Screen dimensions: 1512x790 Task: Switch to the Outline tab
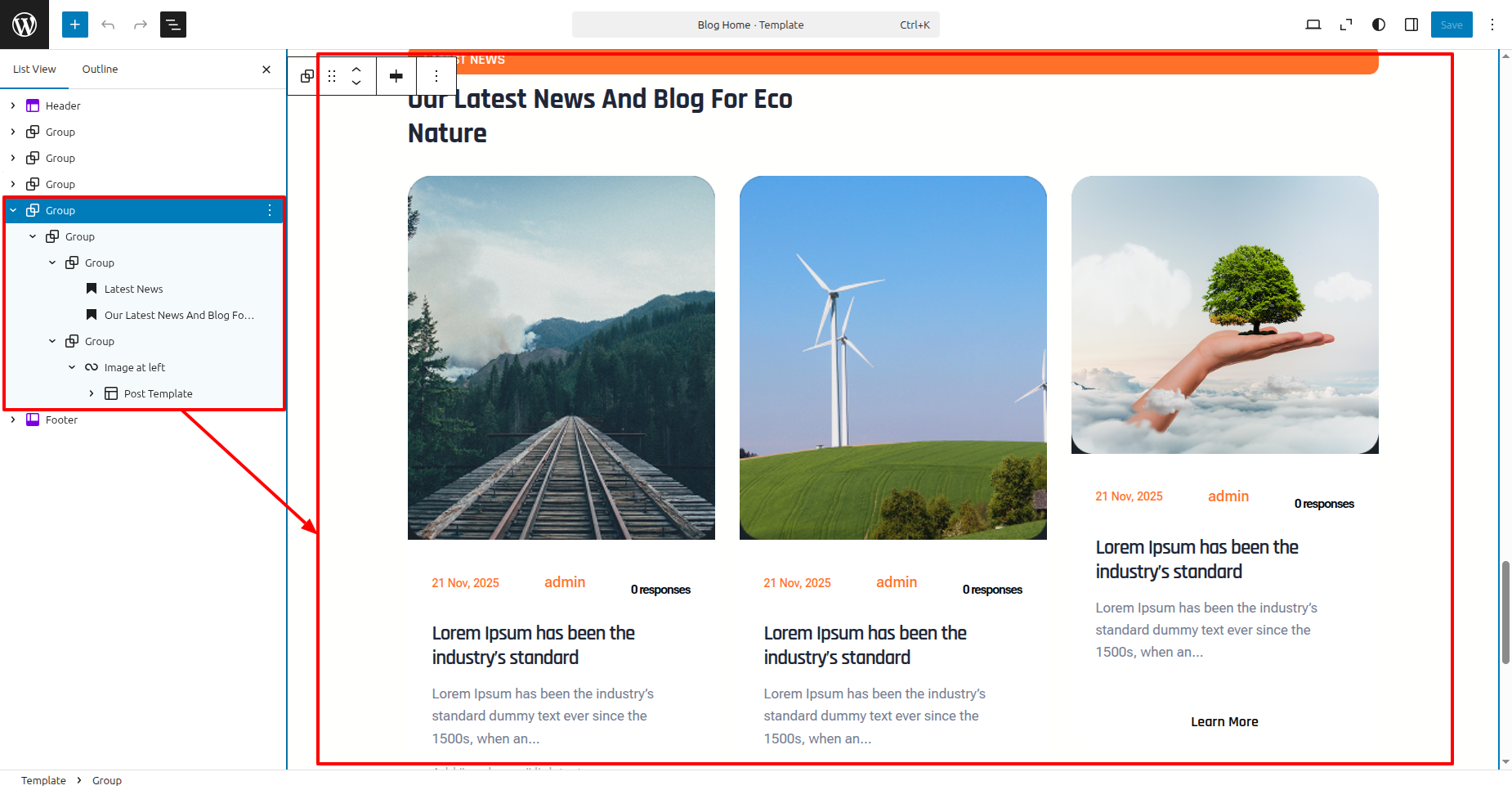click(x=100, y=70)
